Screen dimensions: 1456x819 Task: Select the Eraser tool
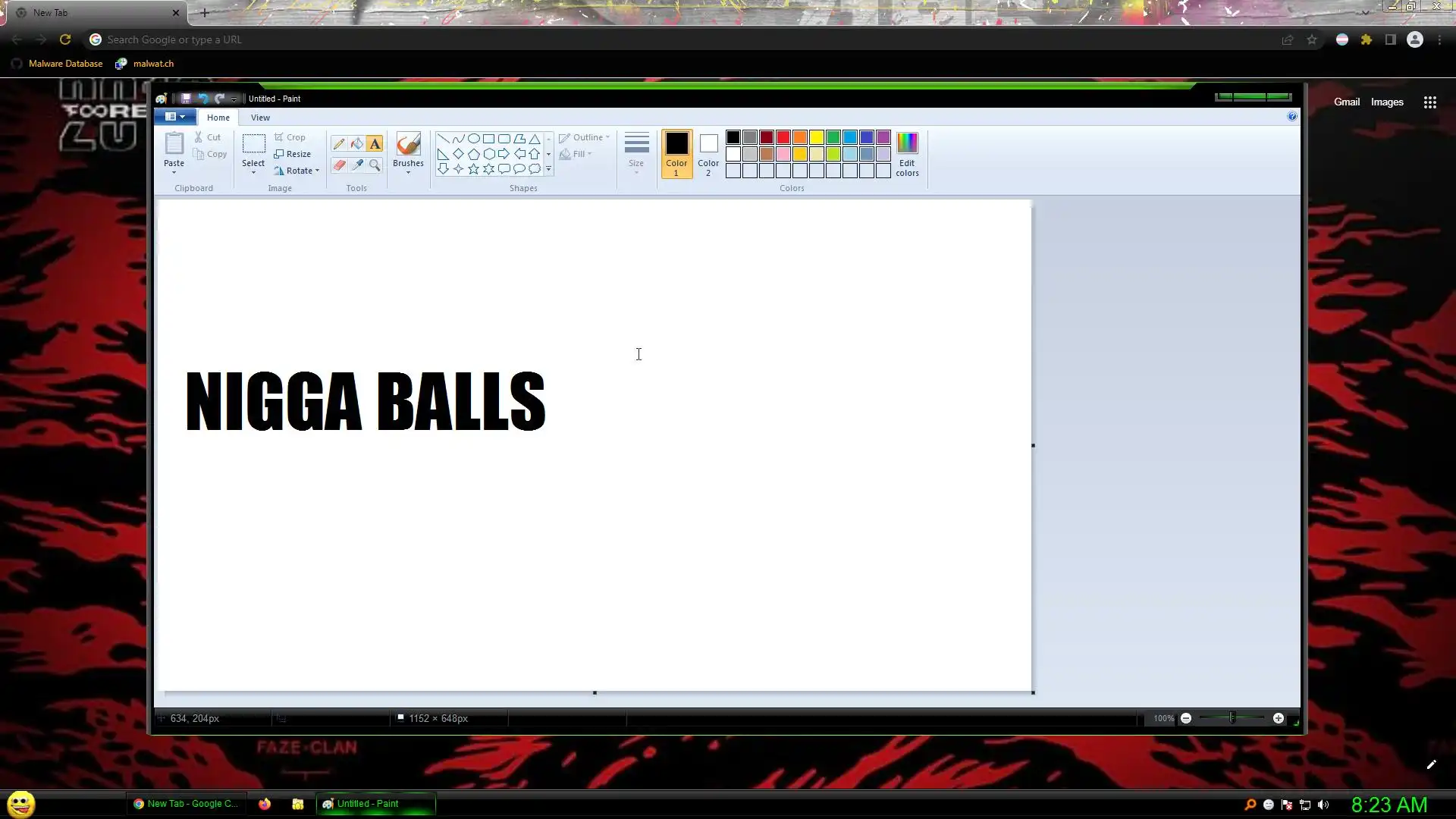pyautogui.click(x=339, y=165)
